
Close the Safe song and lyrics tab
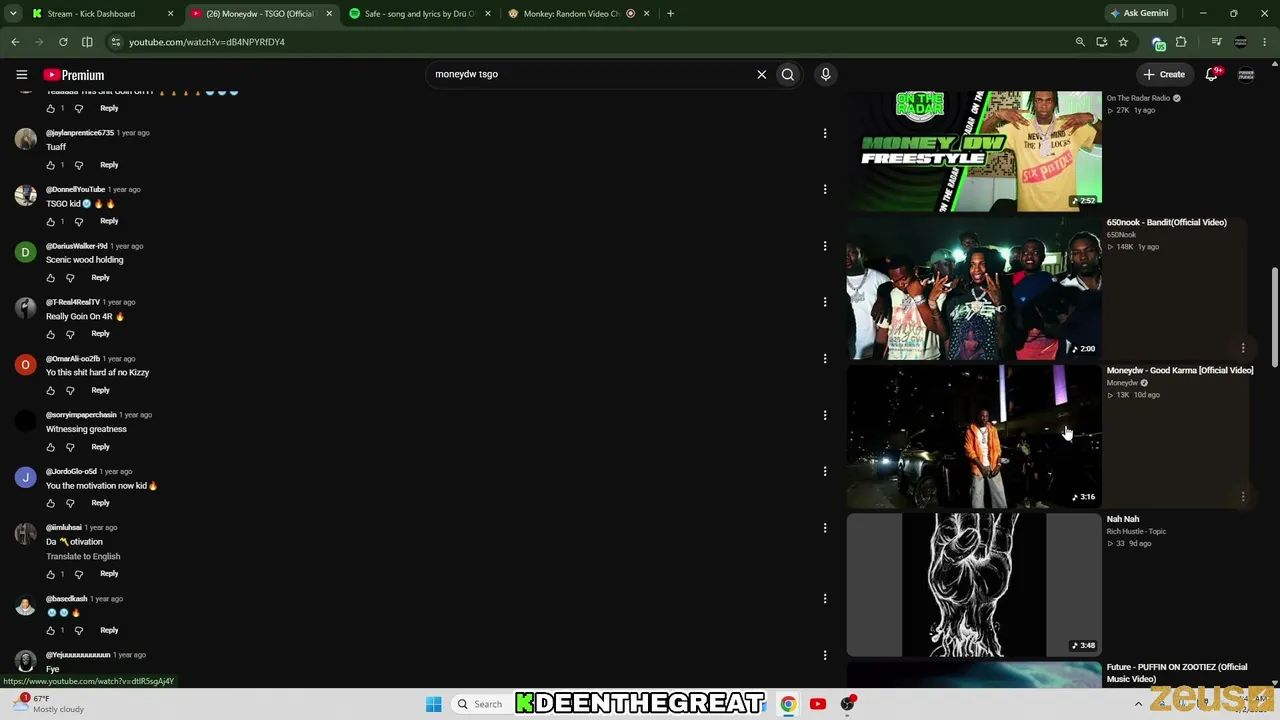(x=487, y=14)
